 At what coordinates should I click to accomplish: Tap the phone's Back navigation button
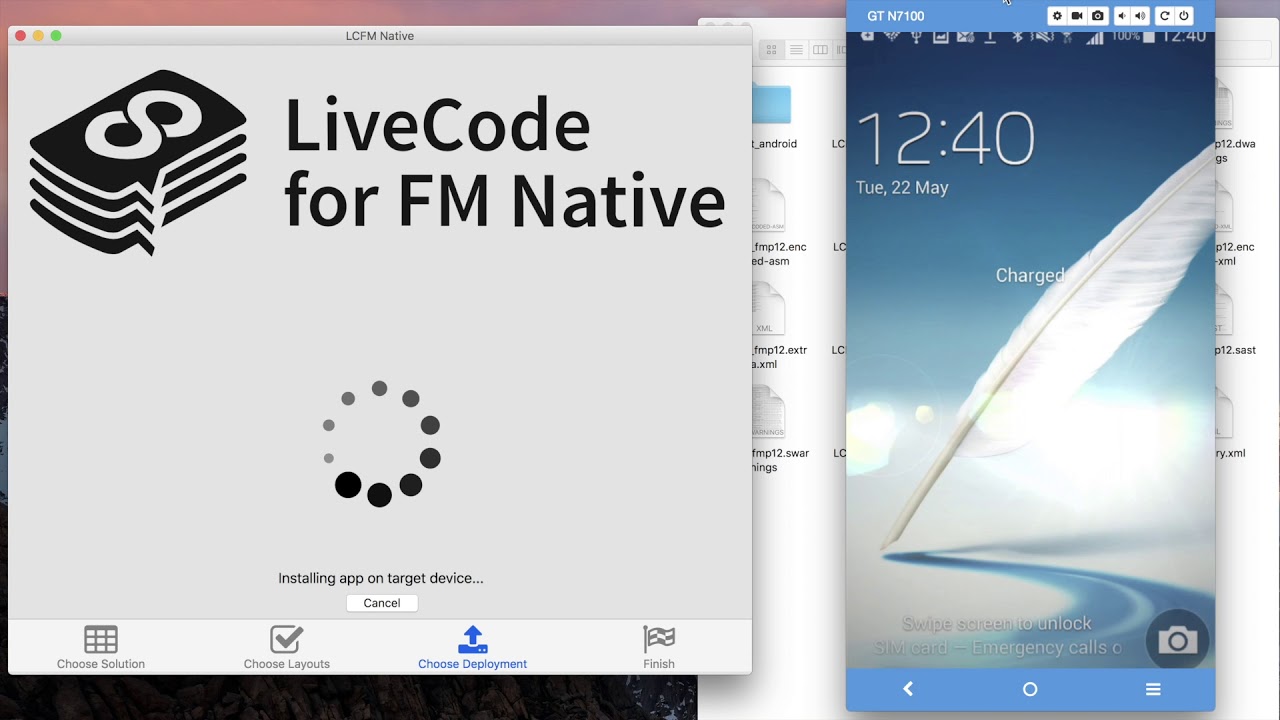(x=908, y=689)
